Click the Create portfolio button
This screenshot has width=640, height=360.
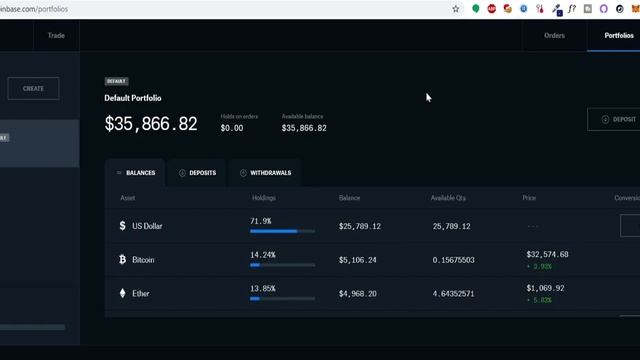point(33,88)
